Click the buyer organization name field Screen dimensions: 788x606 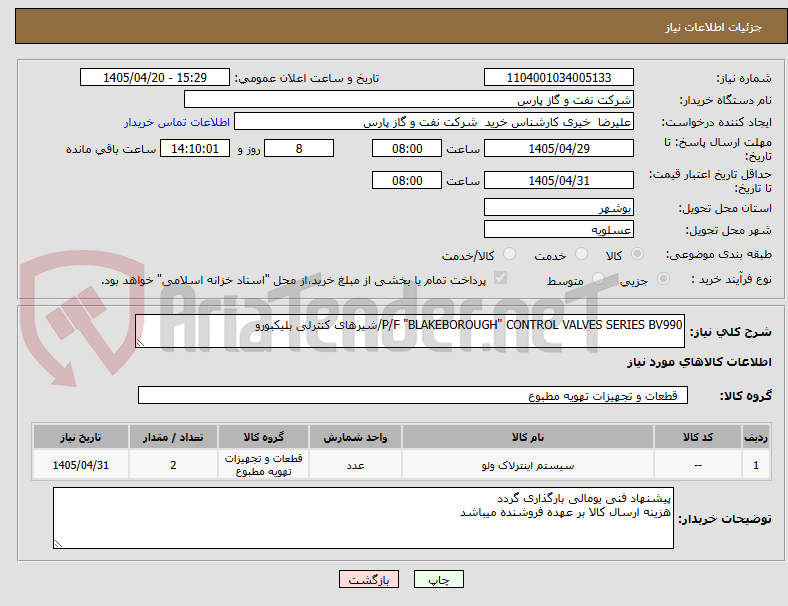coord(409,99)
